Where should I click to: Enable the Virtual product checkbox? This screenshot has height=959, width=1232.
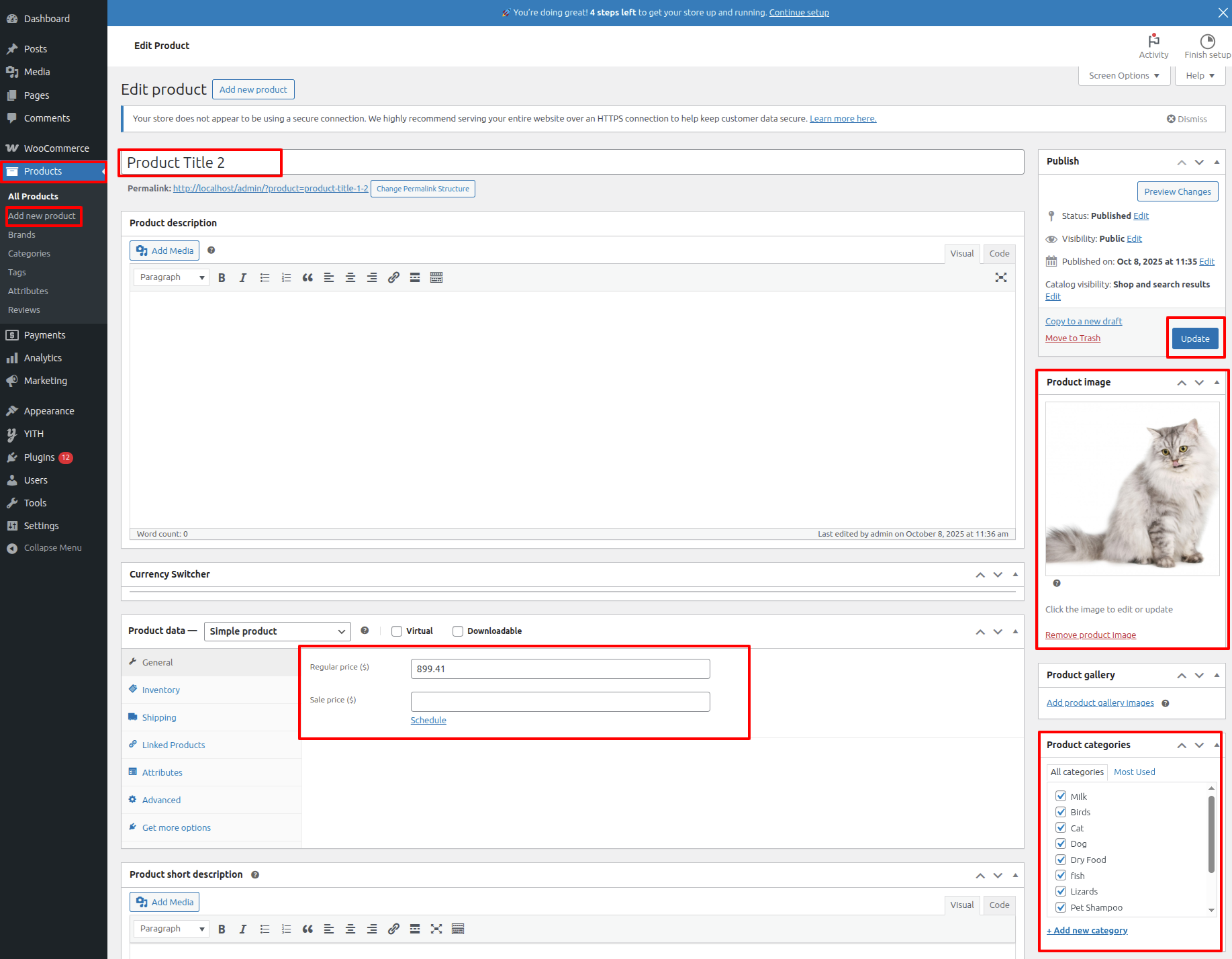397,631
